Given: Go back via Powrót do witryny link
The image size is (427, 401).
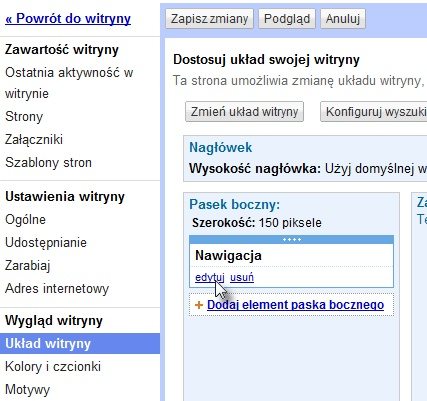Looking at the screenshot, I should pyautogui.click(x=68, y=18).
